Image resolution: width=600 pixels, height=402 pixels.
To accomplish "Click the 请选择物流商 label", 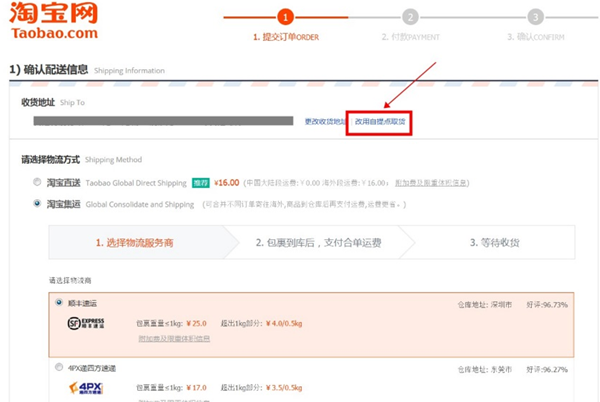I will click(x=70, y=281).
